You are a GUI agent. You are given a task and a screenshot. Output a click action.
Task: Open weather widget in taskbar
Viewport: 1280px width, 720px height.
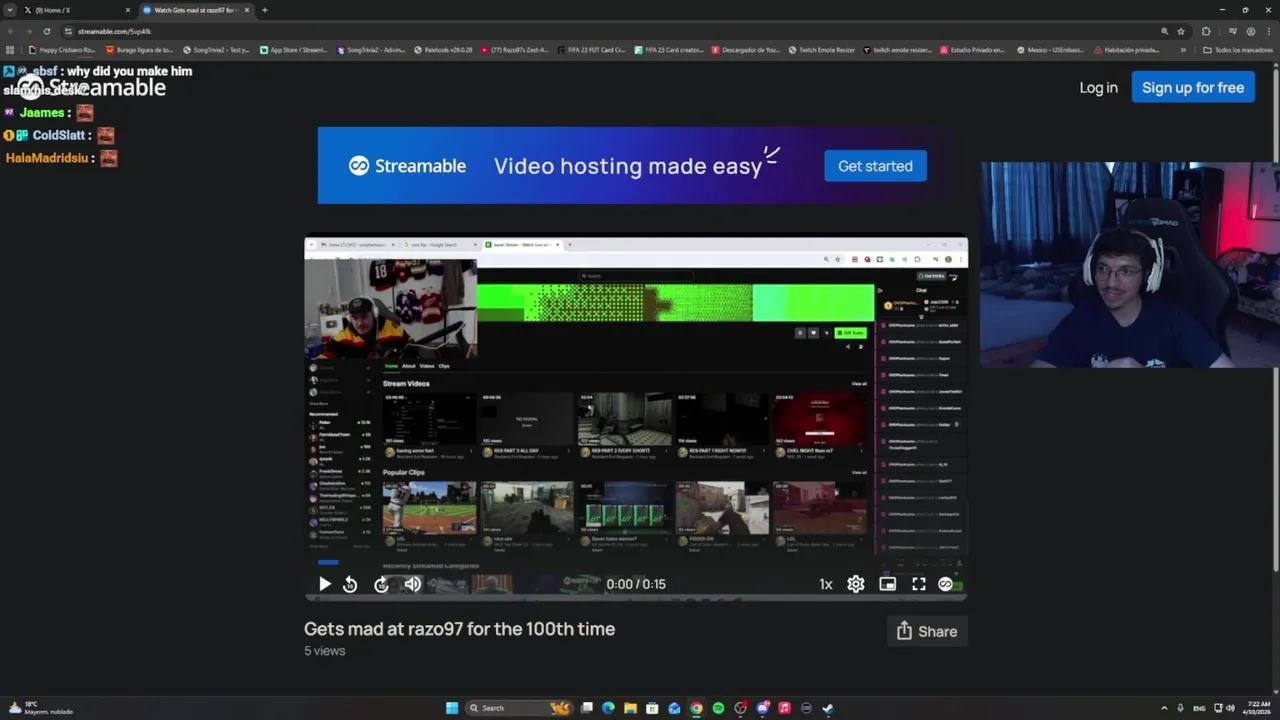coord(40,708)
